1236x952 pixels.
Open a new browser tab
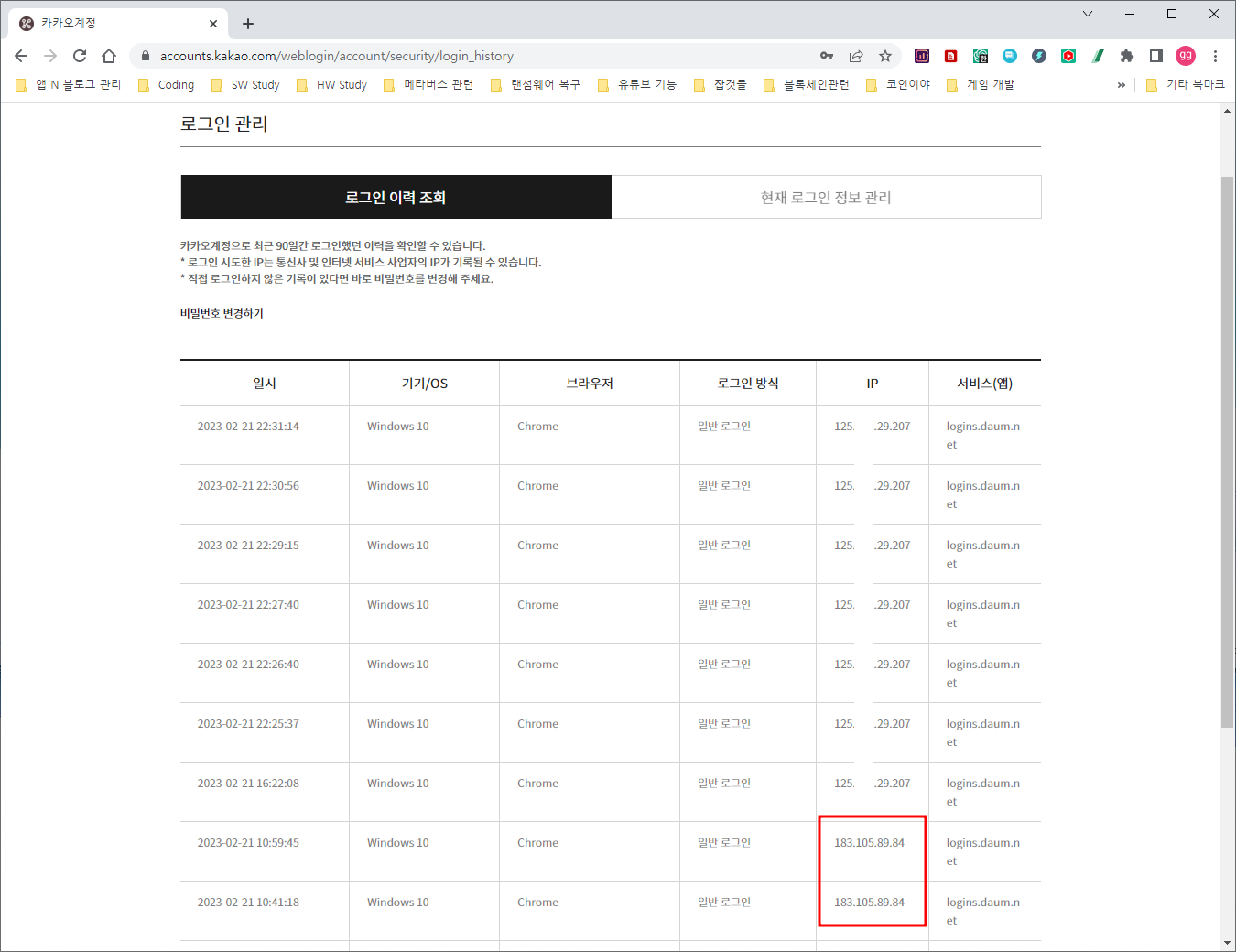click(248, 24)
